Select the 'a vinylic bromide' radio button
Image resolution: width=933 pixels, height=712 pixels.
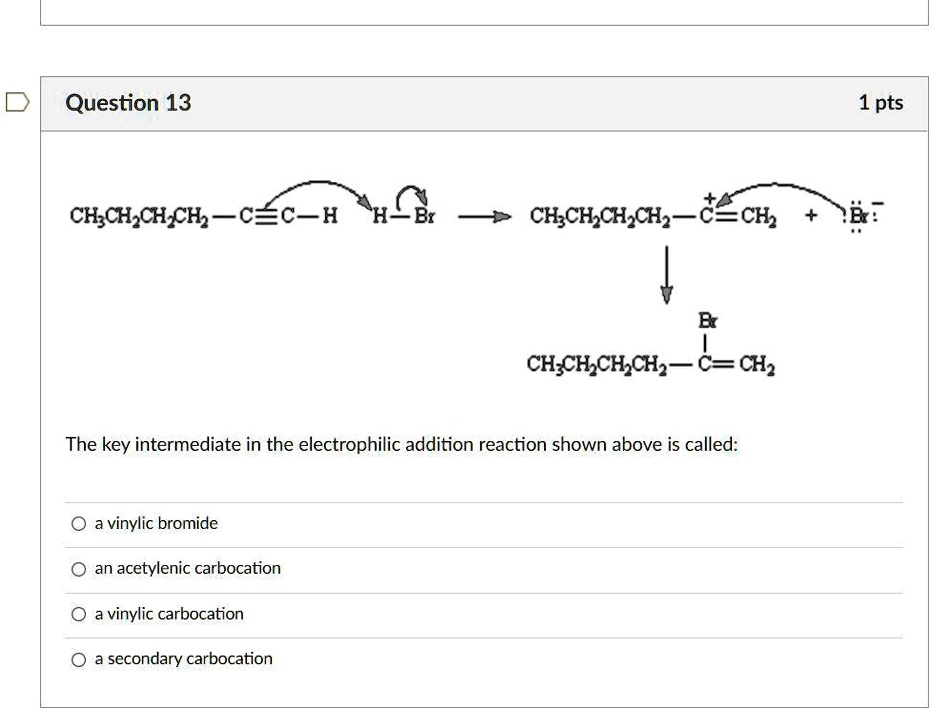point(78,522)
